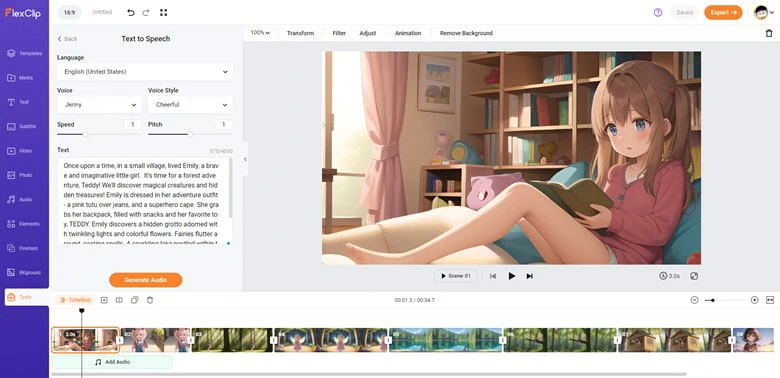The image size is (780, 378).
Task: Redo the last action
Action: 146,12
